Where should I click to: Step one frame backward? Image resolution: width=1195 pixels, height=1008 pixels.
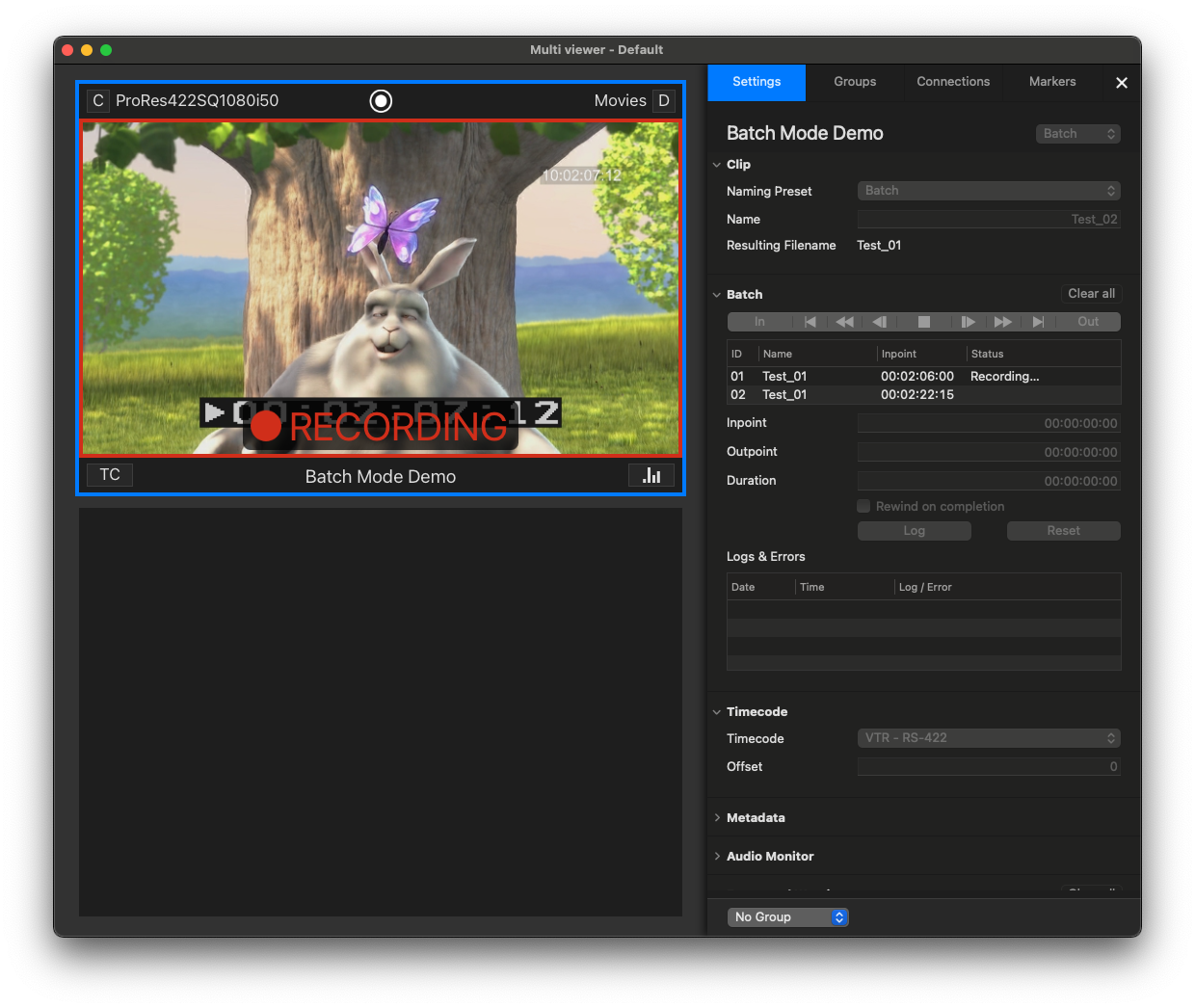point(879,322)
